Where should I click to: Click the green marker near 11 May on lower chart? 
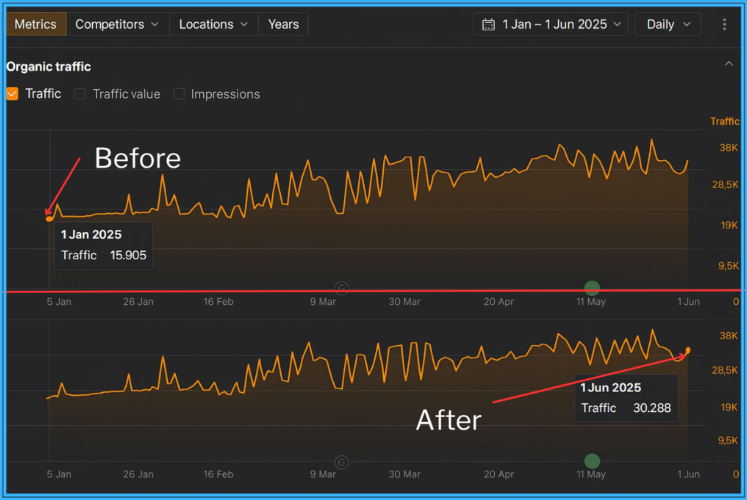[x=592, y=461]
